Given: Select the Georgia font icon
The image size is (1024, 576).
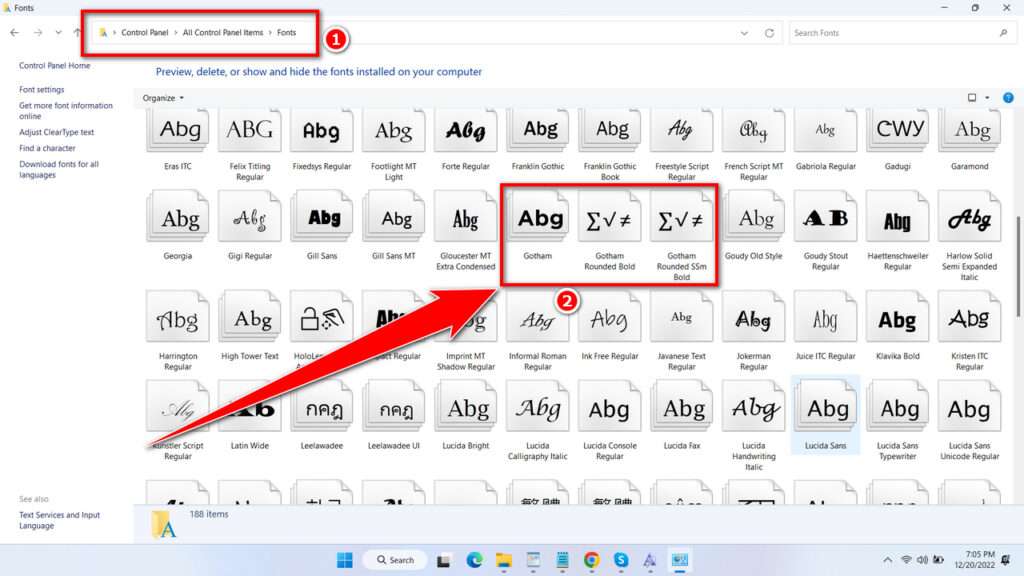Looking at the screenshot, I should 178,216.
